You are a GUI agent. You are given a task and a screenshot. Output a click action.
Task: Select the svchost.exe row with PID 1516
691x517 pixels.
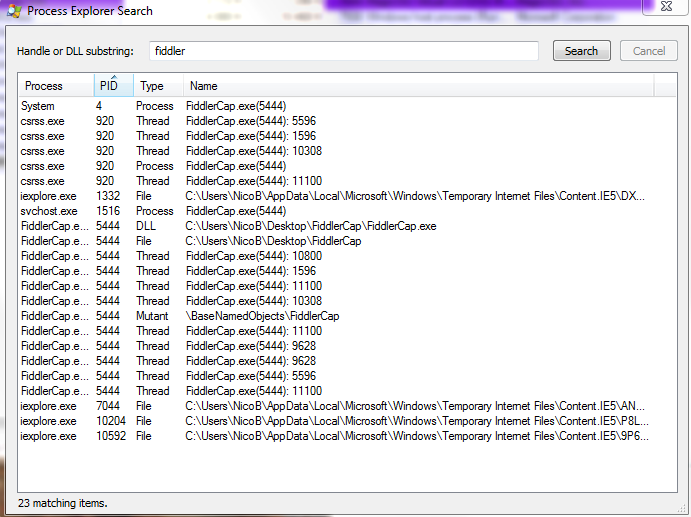(x=347, y=211)
